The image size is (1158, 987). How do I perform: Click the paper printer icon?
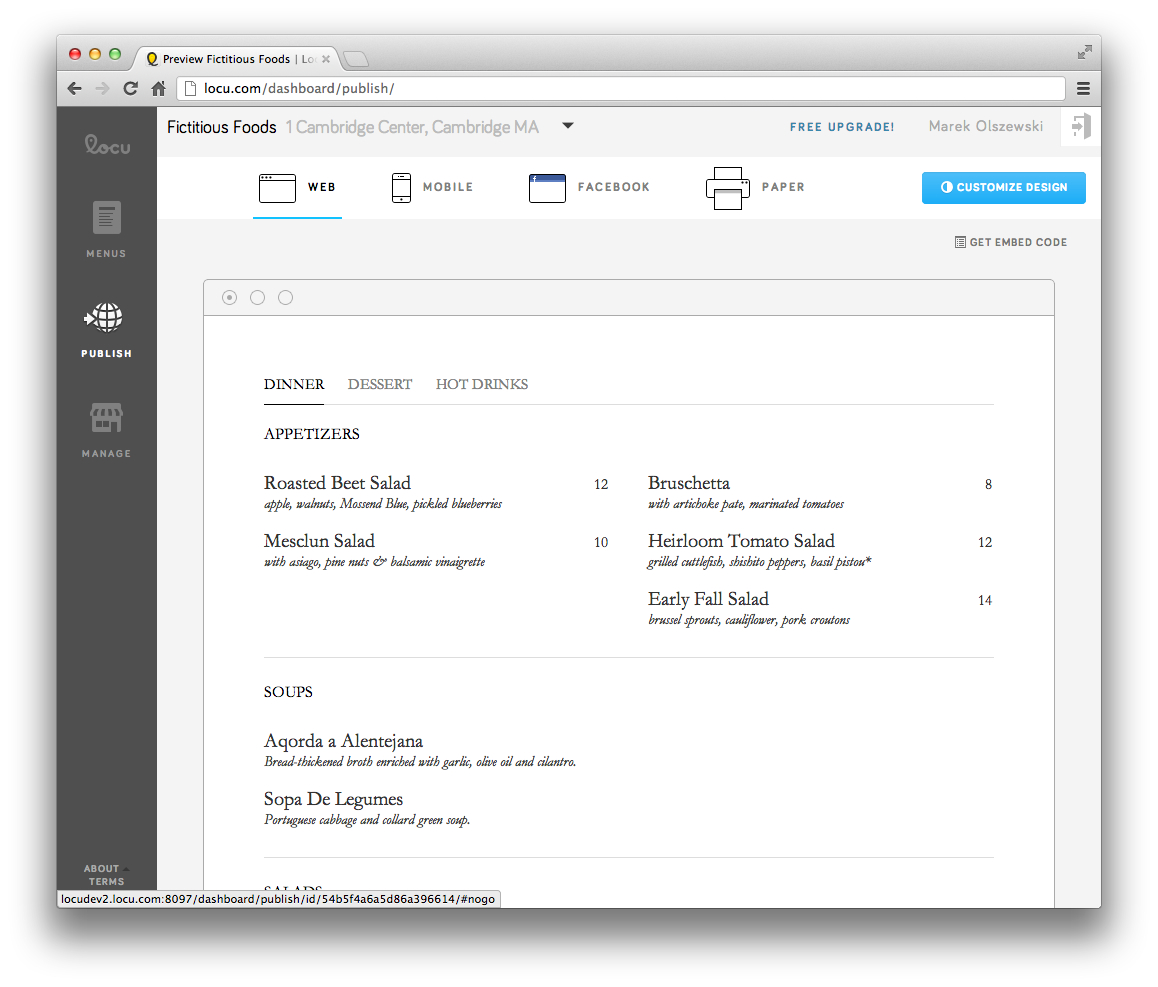(727, 188)
